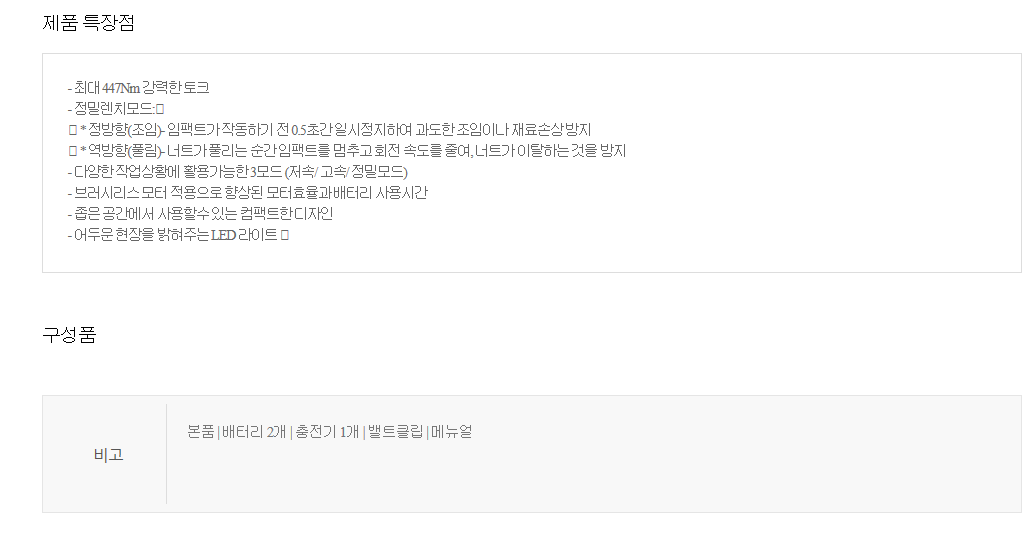Click the placeholder square before 정방향
This screenshot has height=538, width=1034.
[73, 130]
